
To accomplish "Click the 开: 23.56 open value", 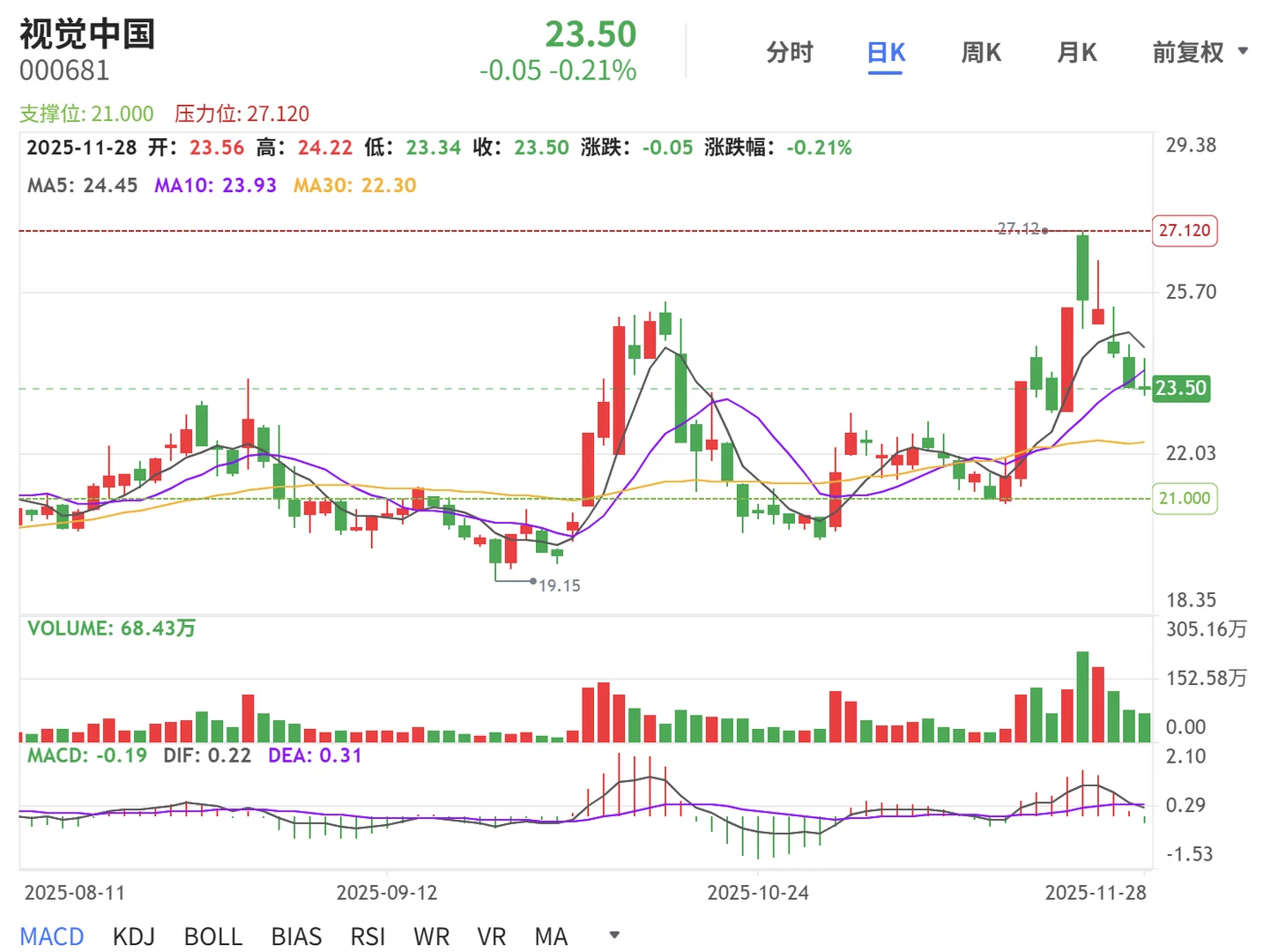I will pos(196,147).
